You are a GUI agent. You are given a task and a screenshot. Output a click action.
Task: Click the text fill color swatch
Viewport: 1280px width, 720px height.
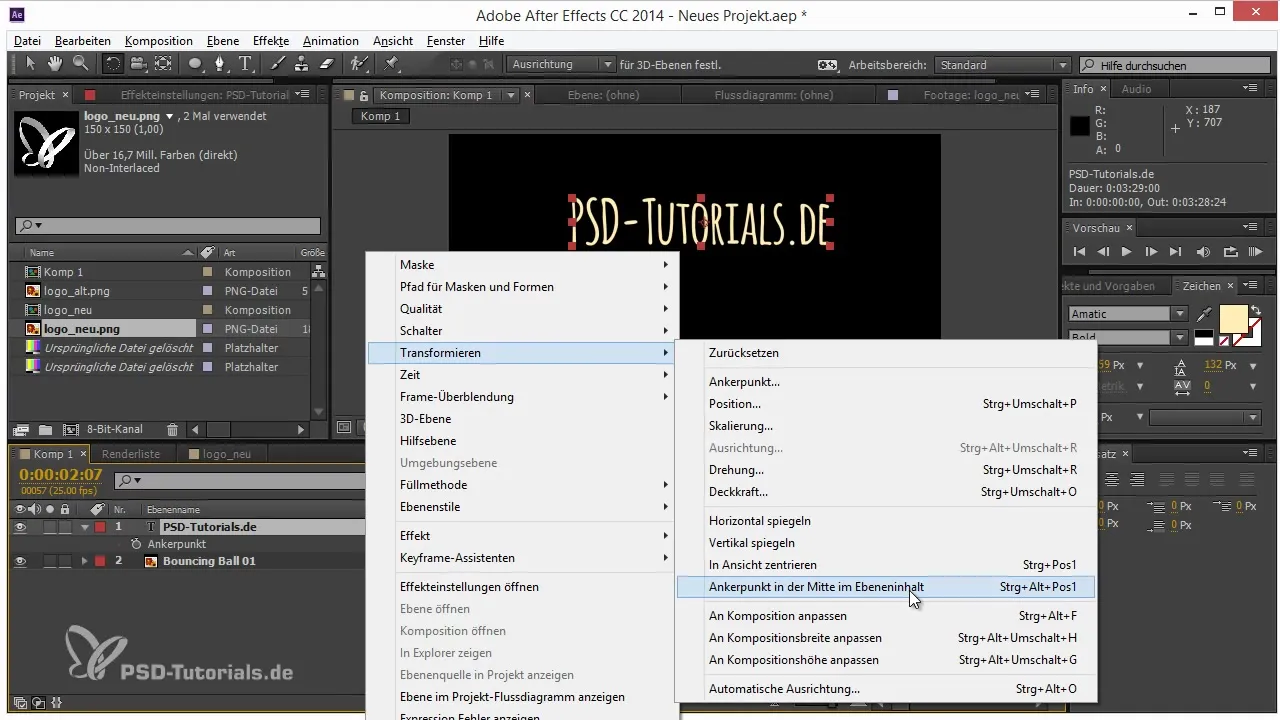(1233, 318)
